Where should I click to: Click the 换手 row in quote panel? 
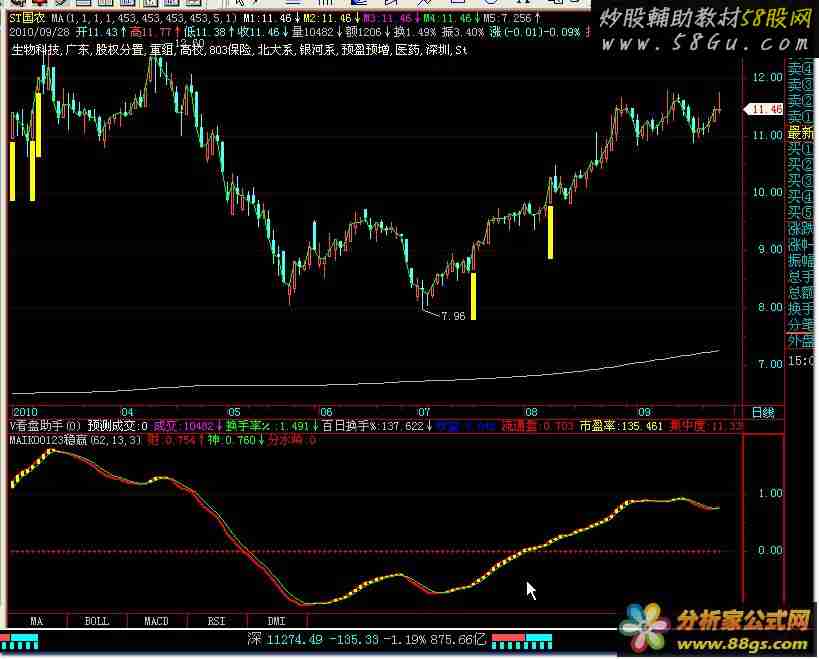tap(801, 308)
